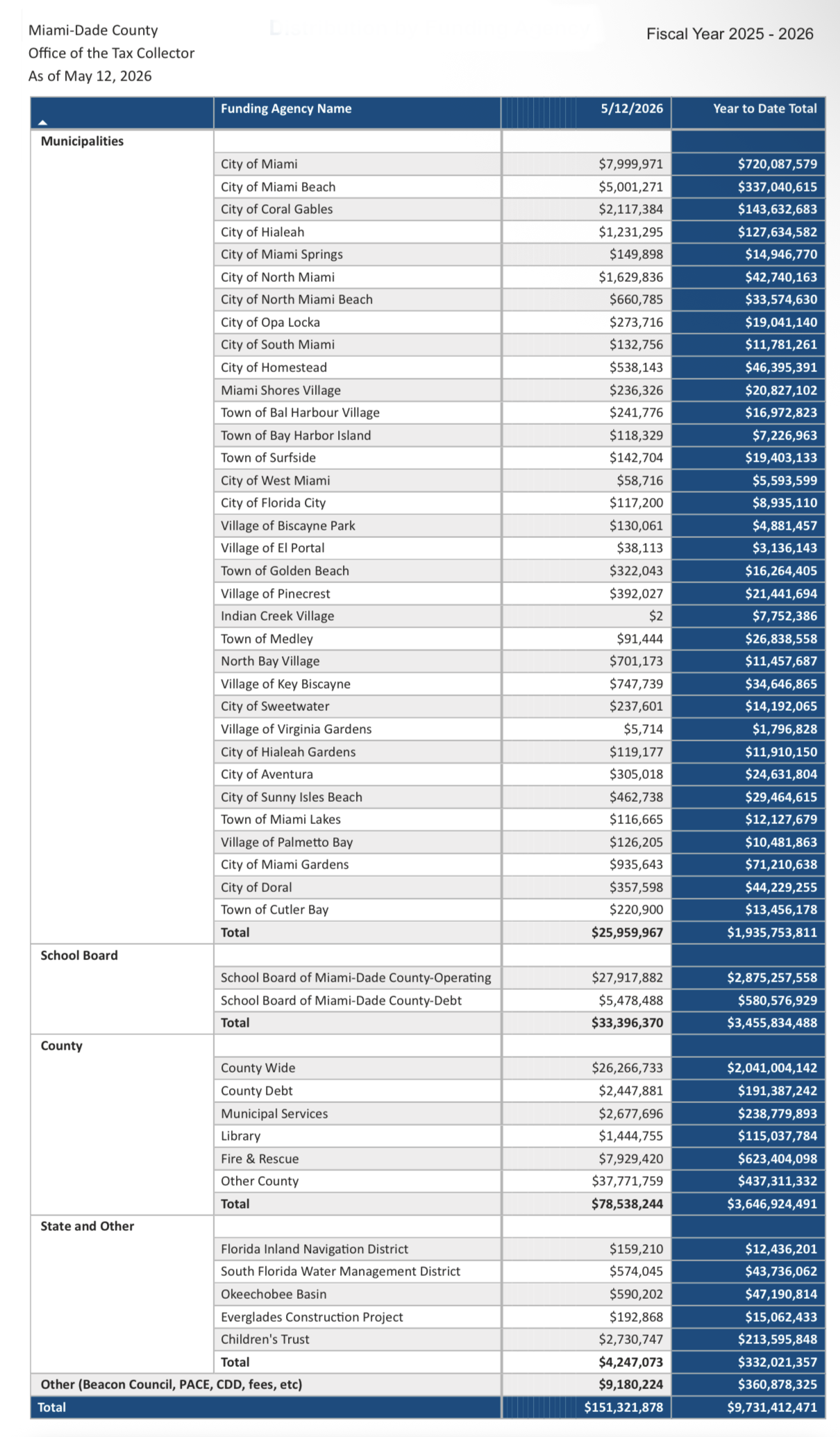The height and width of the screenshot is (1437, 840).
Task: Select the City of Miami Beach row name
Action: click(x=278, y=187)
